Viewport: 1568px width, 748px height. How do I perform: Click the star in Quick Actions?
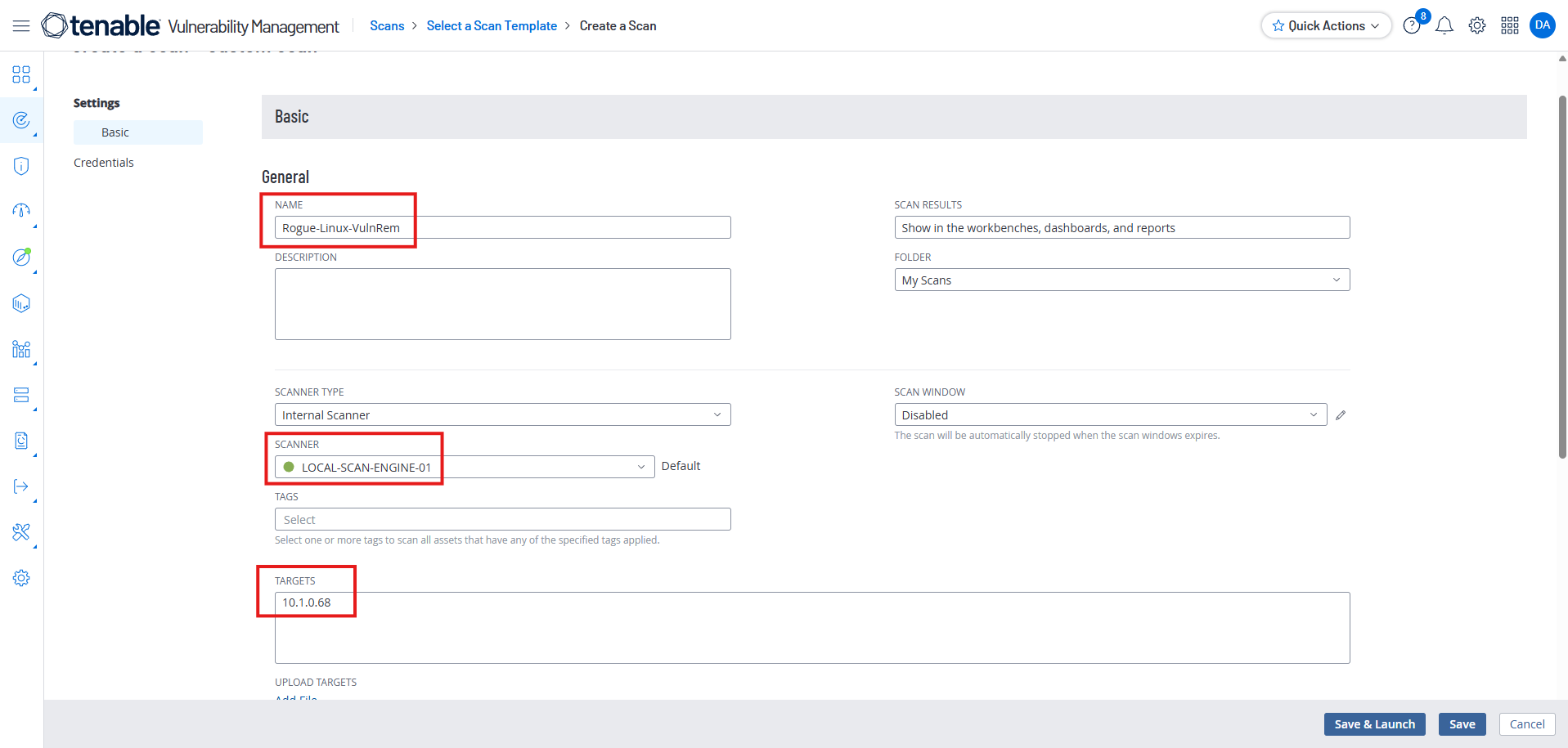click(x=1278, y=26)
